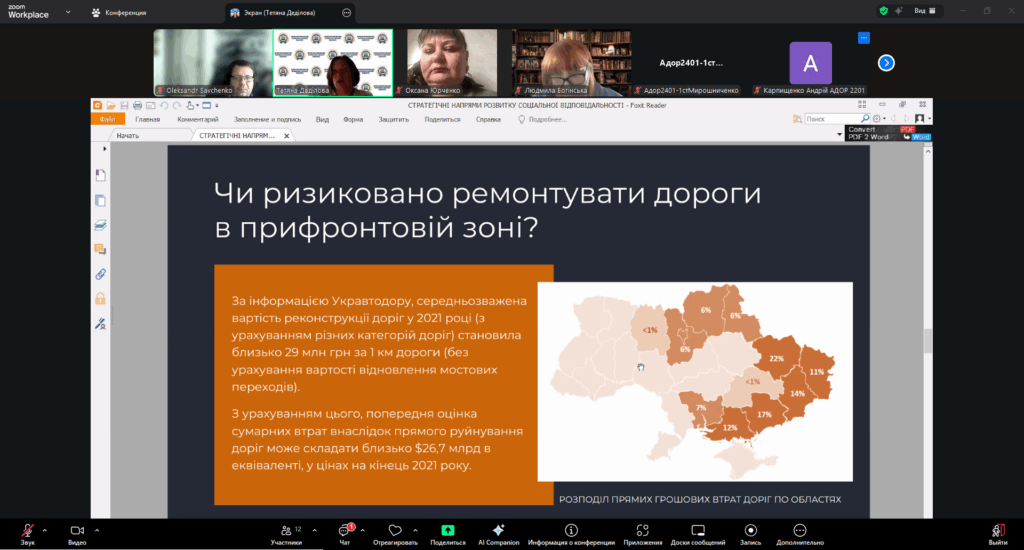
Task: Leave meeting via Выйти button
Action: [997, 533]
